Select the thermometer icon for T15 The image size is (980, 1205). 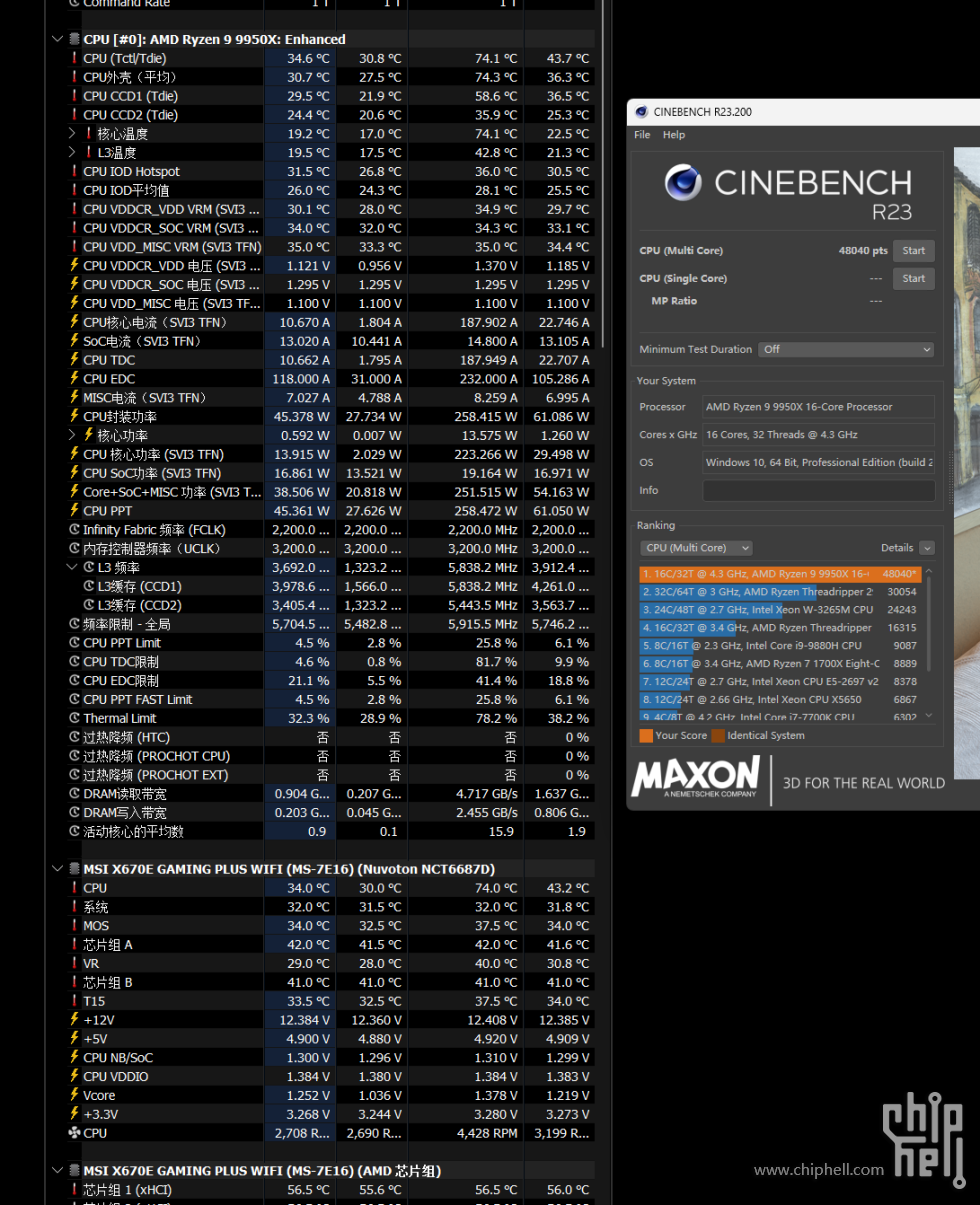74,1001
